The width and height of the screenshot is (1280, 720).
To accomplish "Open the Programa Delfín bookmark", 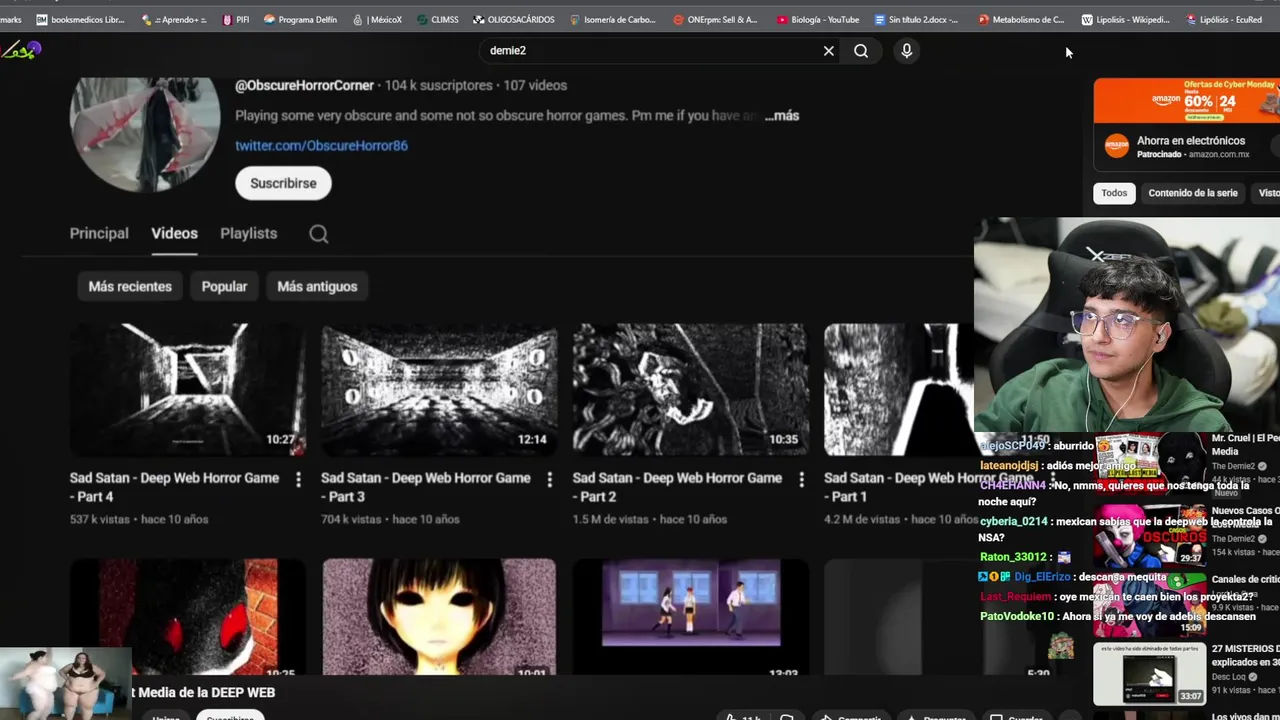I will point(300,19).
